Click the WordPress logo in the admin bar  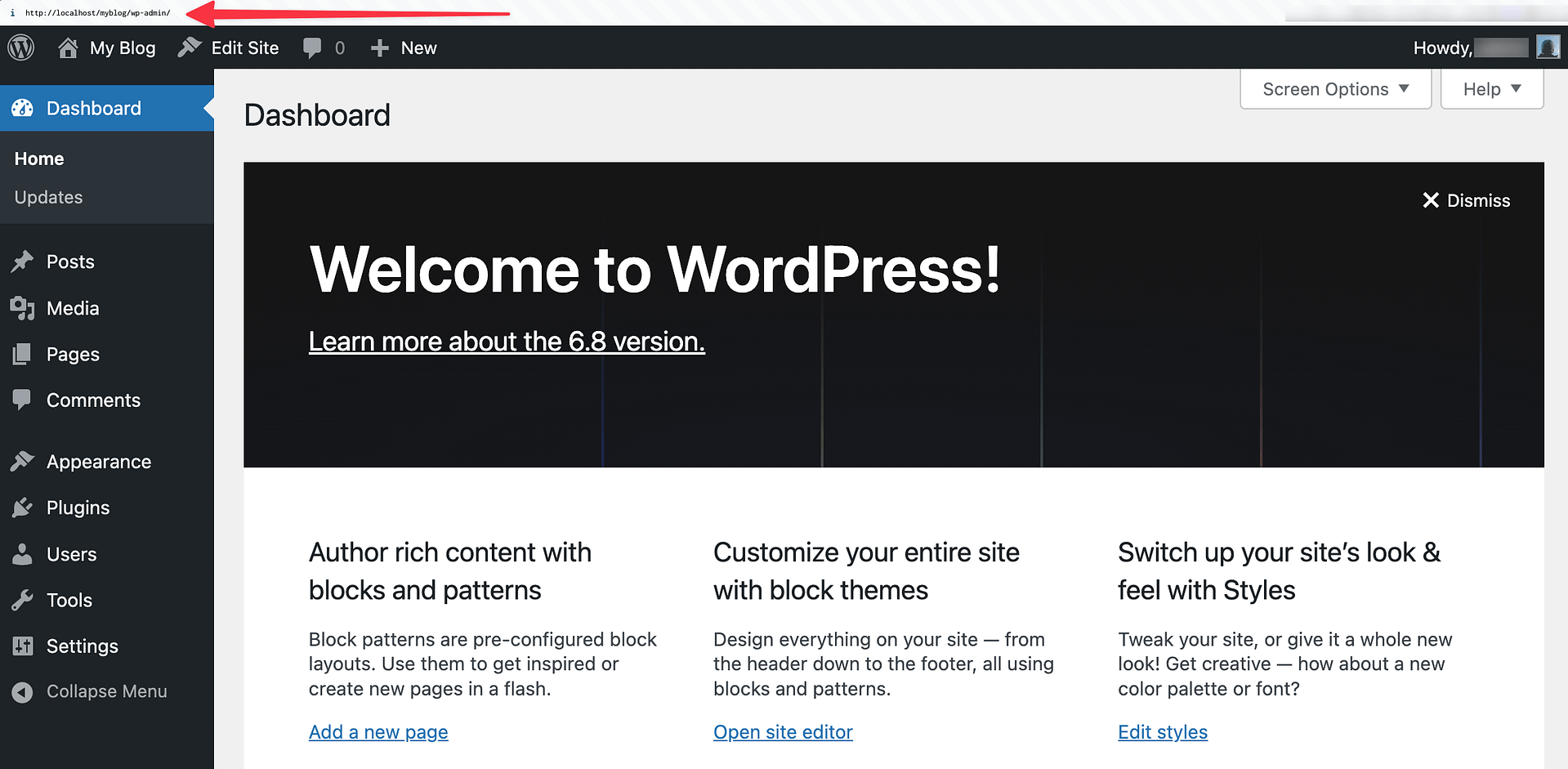point(21,47)
